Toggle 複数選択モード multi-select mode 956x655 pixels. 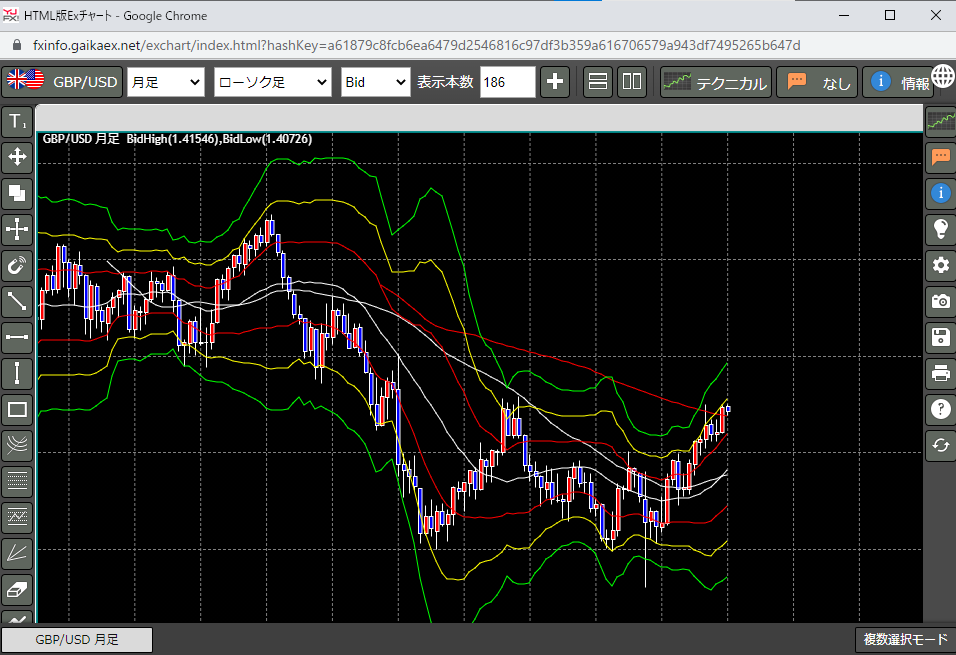[x=905, y=640]
